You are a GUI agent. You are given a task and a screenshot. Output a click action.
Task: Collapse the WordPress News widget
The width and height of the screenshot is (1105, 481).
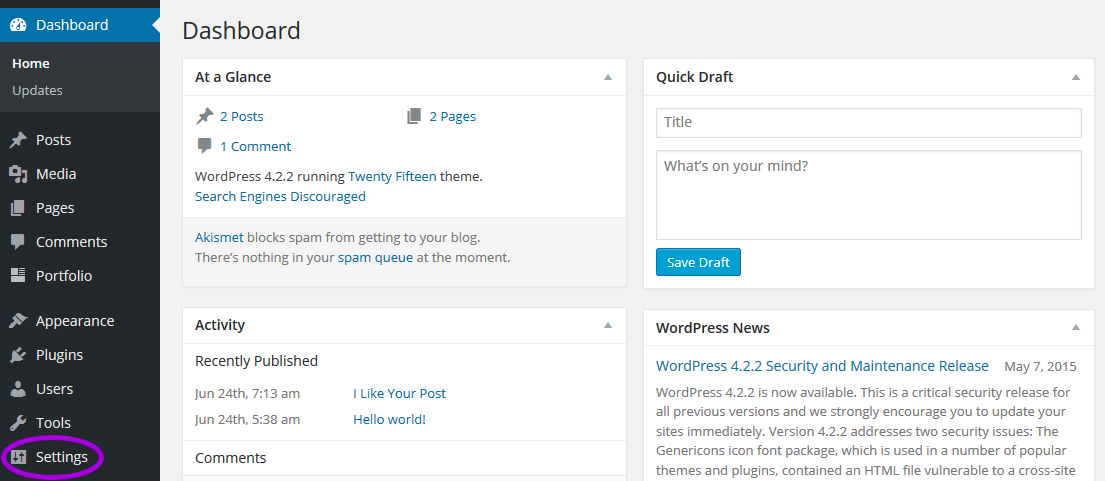tap(1075, 327)
